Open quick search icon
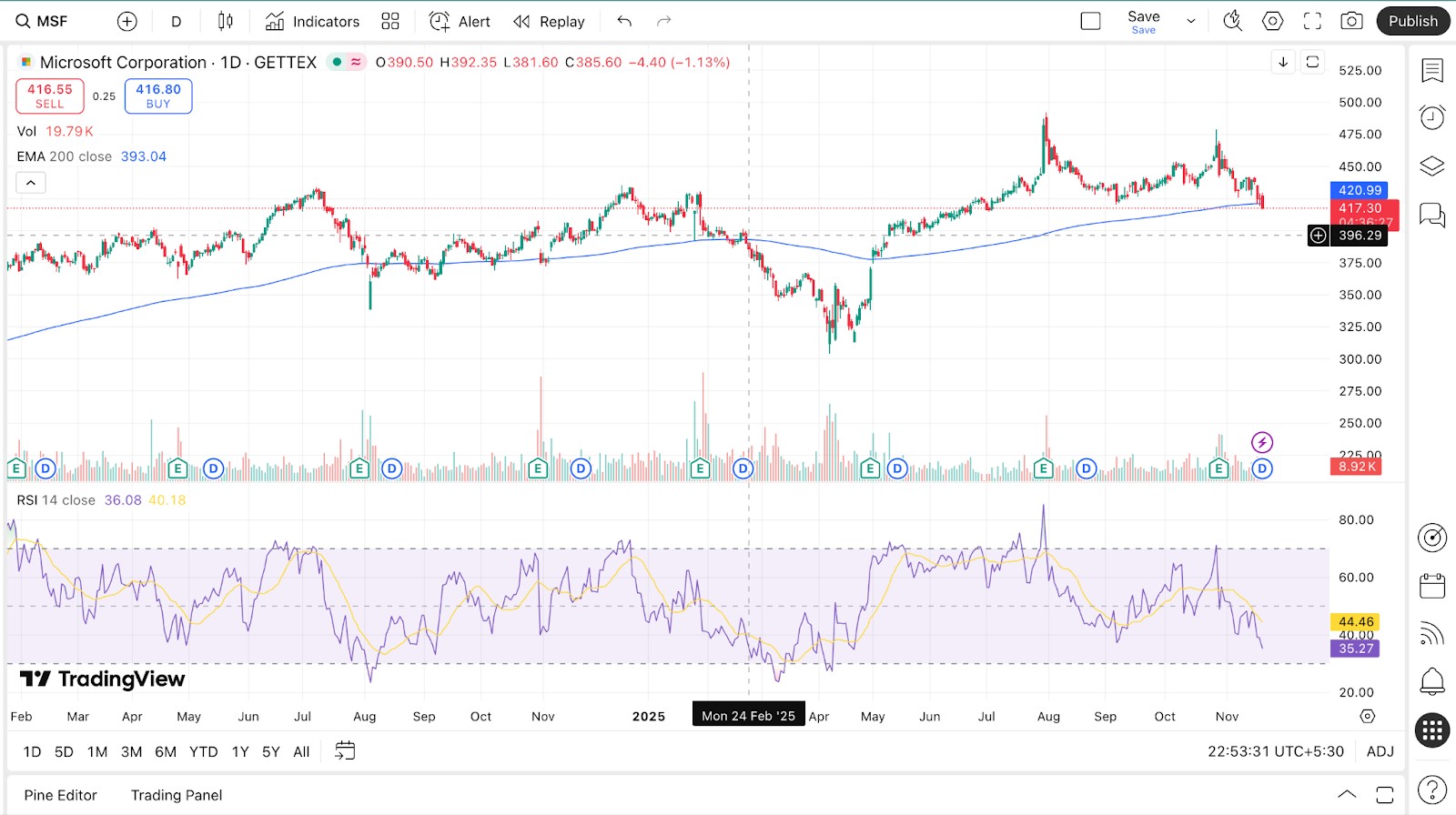Viewport: 1456px width, 815px height. pyautogui.click(x=1233, y=21)
